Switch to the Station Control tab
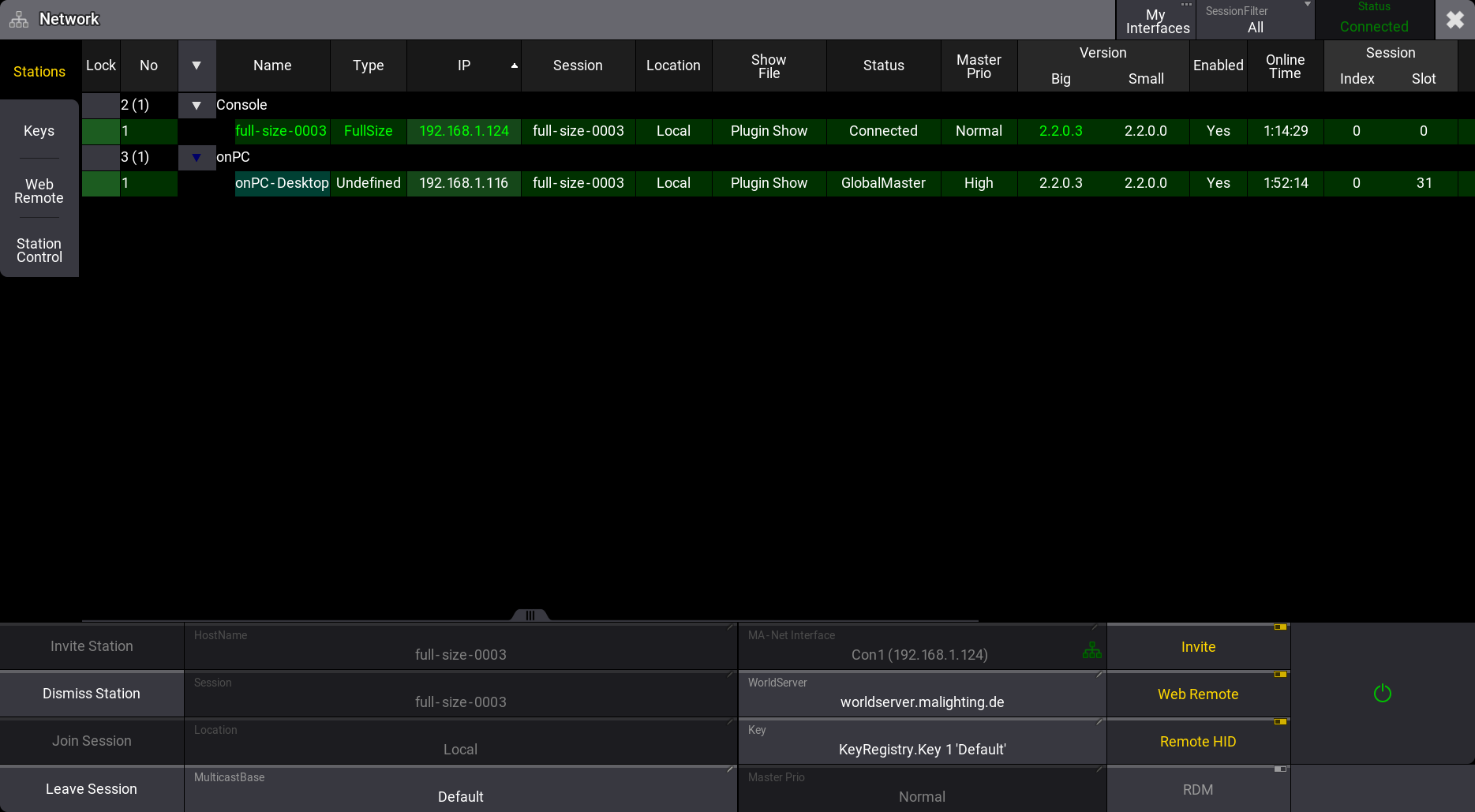Image resolution: width=1475 pixels, height=812 pixels. [39, 250]
